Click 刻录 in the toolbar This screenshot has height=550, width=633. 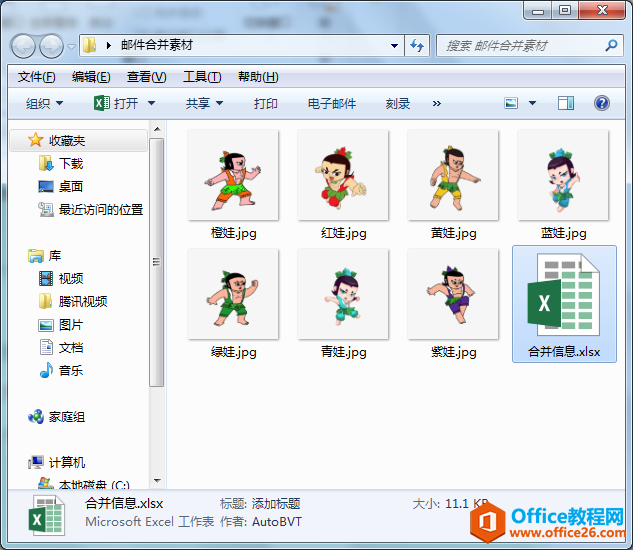tap(398, 103)
